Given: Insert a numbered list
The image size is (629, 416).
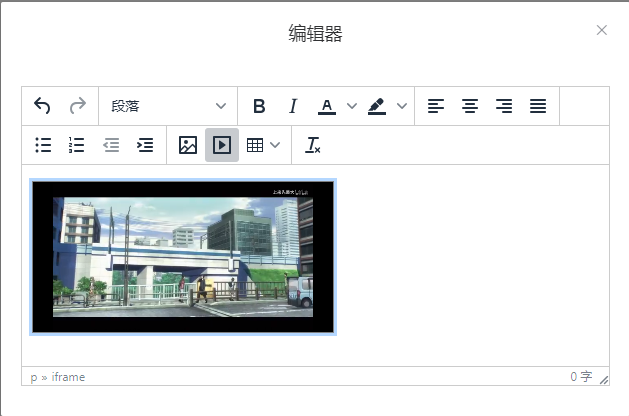Looking at the screenshot, I should pos(77,145).
